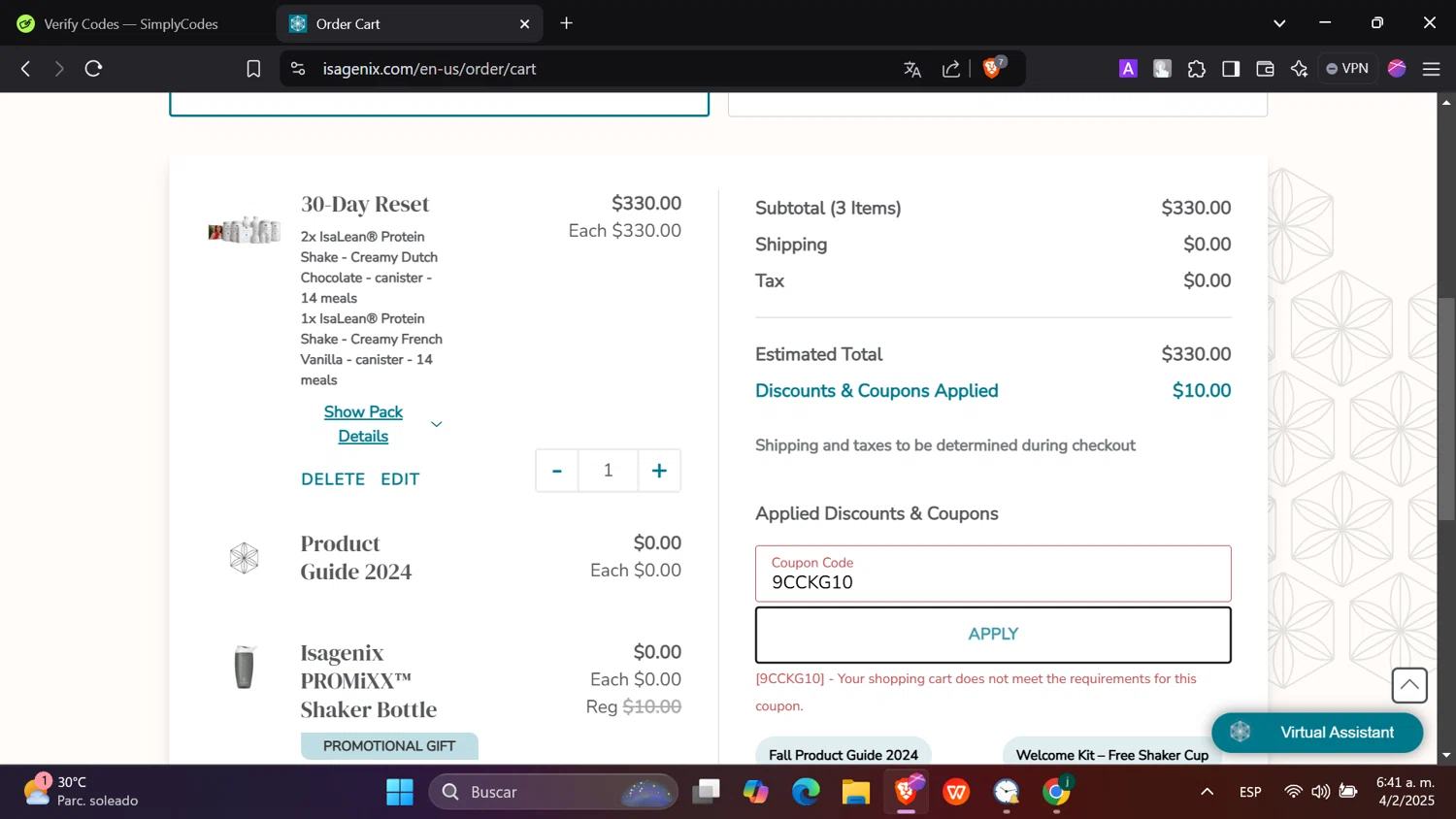Viewport: 1456px width, 819px height.
Task: Click the $10.00 discount amount
Action: tap(1202, 391)
